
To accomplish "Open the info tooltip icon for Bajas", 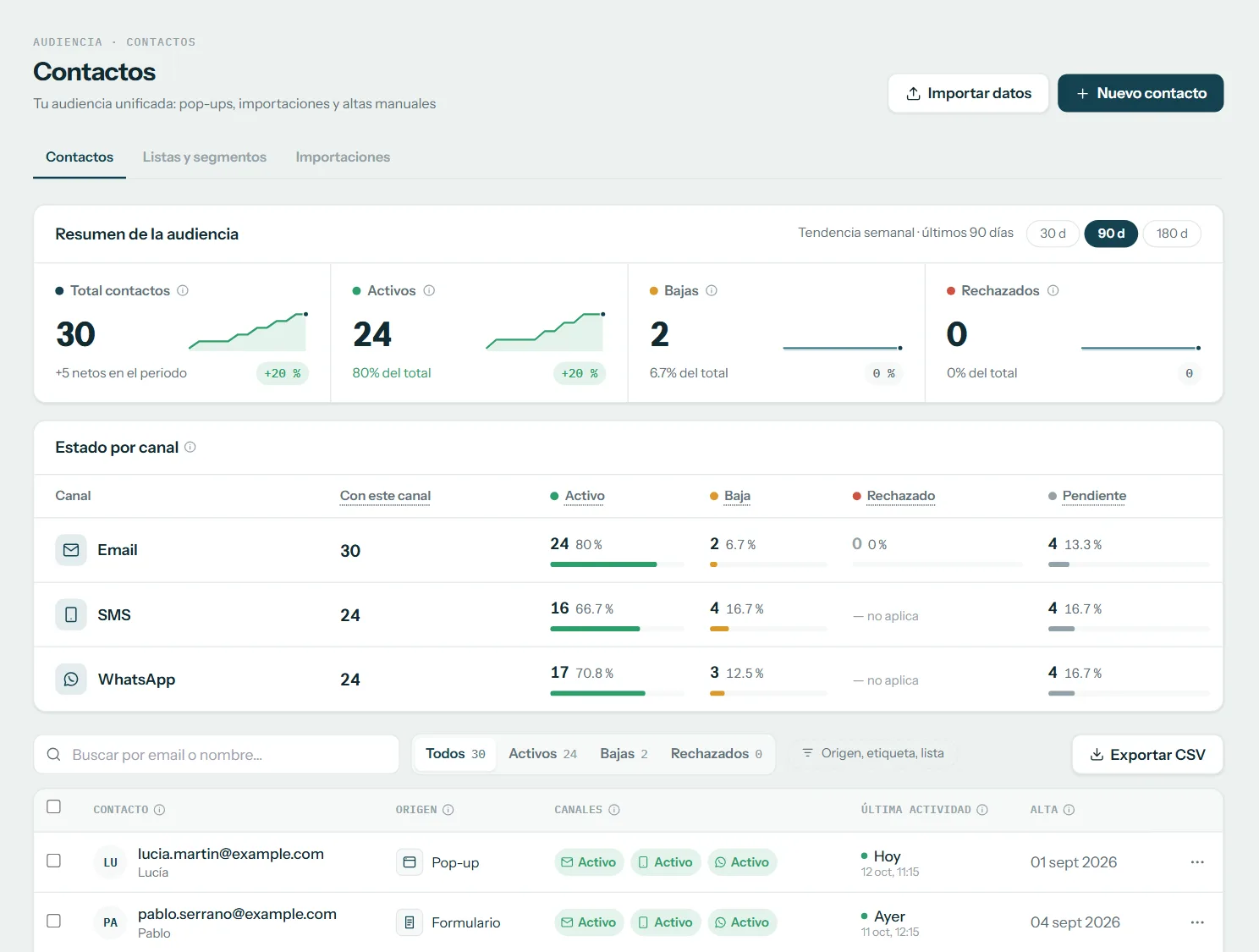I will (712, 290).
